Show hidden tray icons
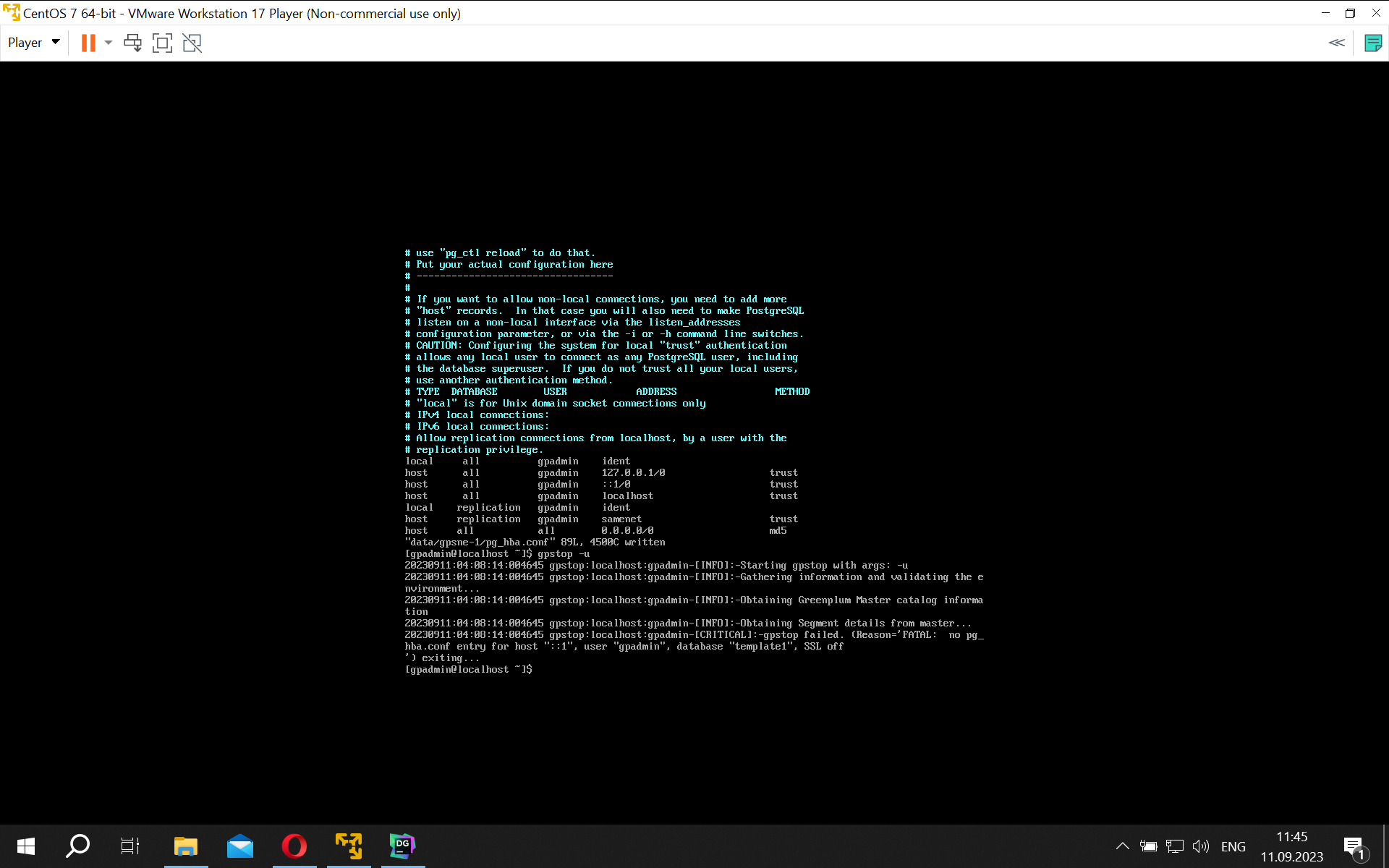Viewport: 1389px width, 868px height. tap(1122, 846)
